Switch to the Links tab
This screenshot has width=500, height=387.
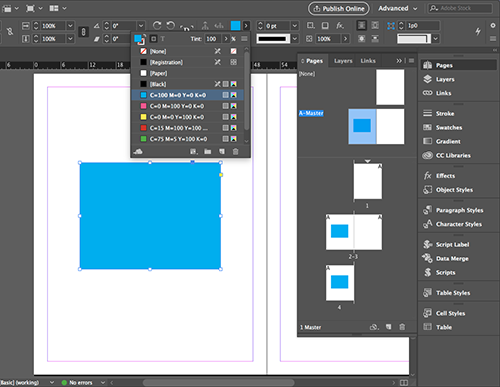click(x=368, y=61)
